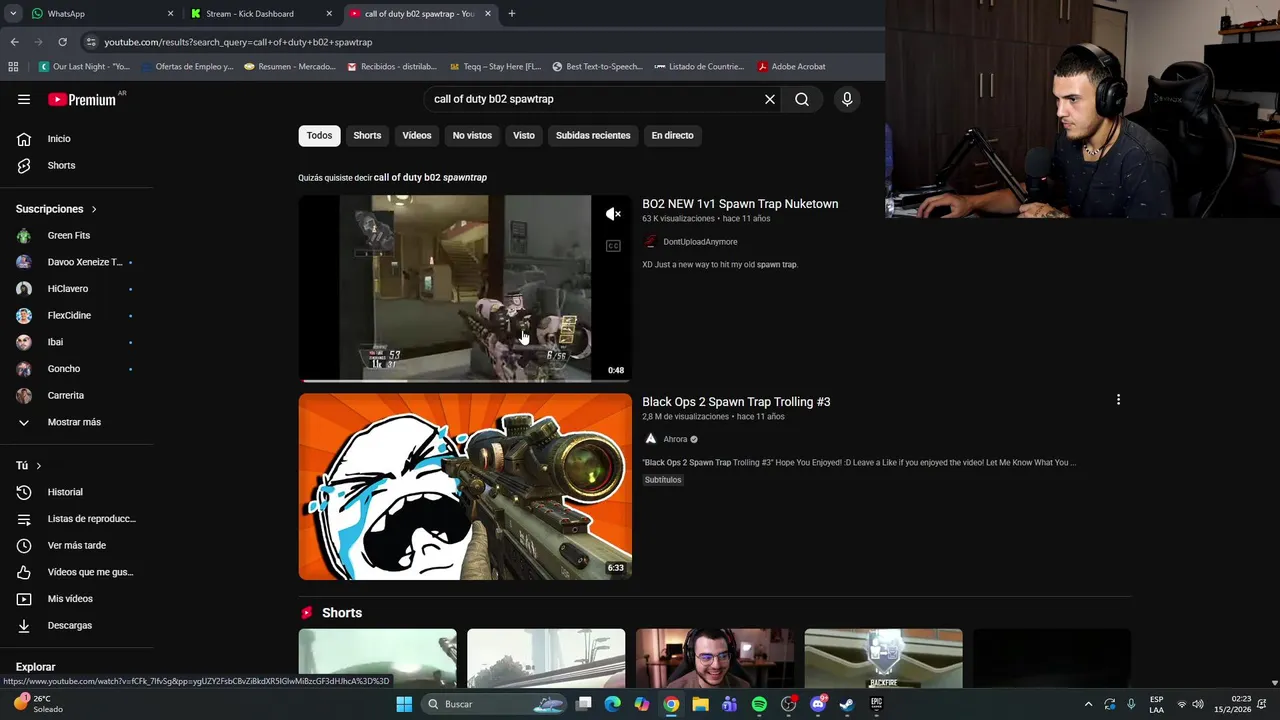
Task: Click the Chrome back arrow
Action: pyautogui.click(x=14, y=42)
